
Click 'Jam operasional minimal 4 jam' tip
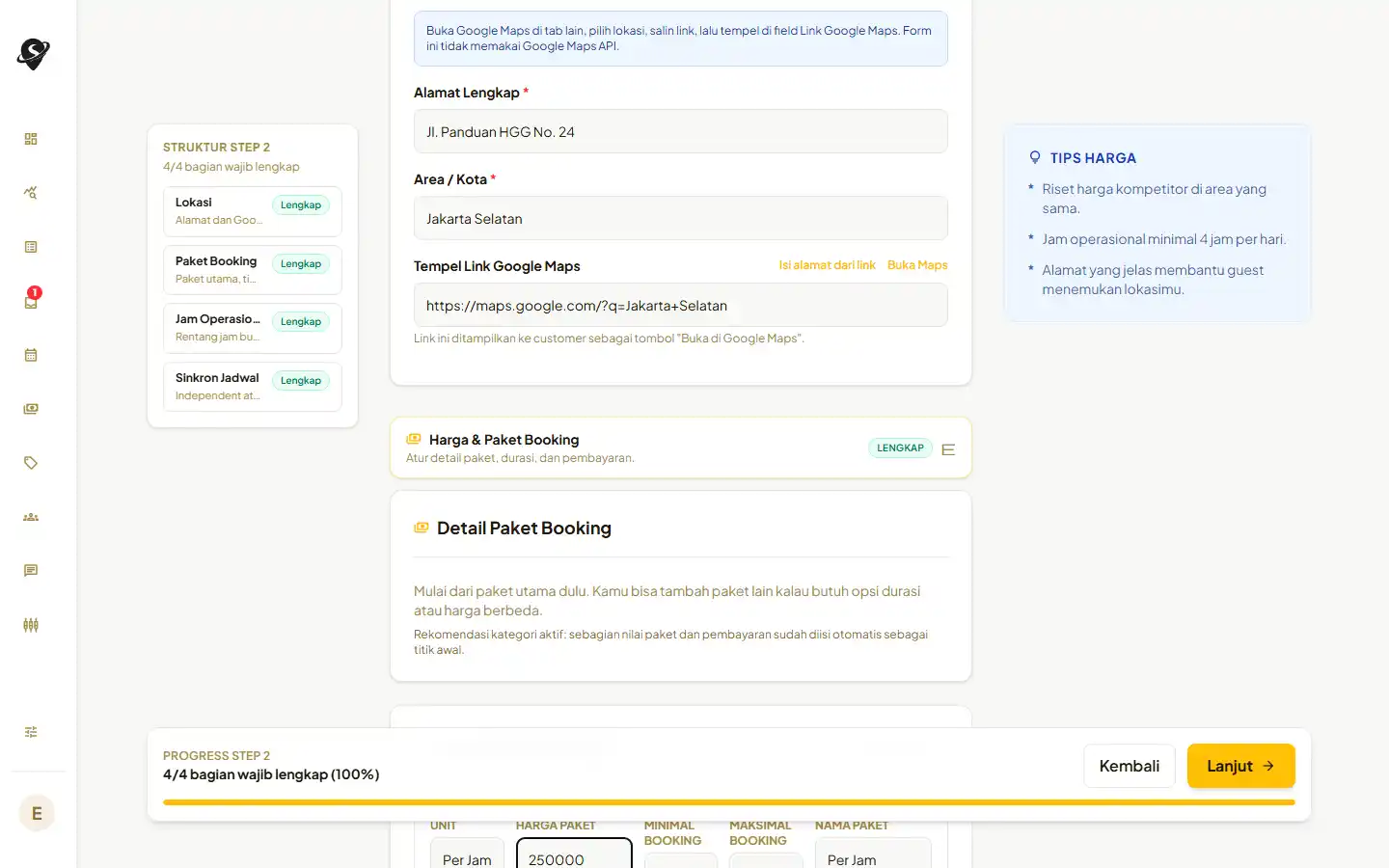pos(1164,239)
